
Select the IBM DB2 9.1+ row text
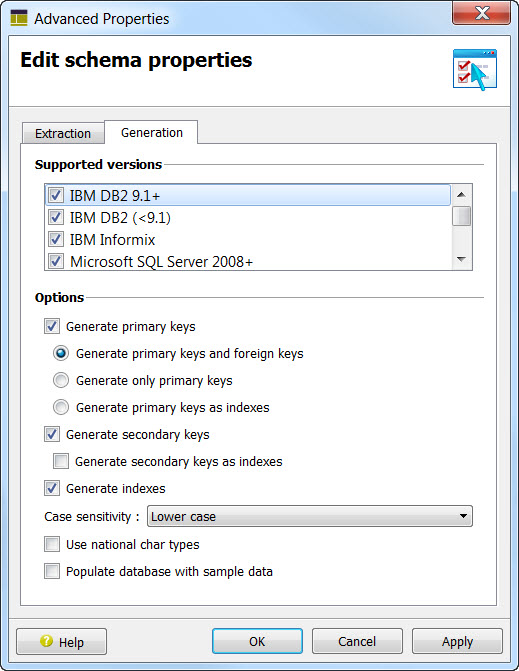click(x=115, y=196)
